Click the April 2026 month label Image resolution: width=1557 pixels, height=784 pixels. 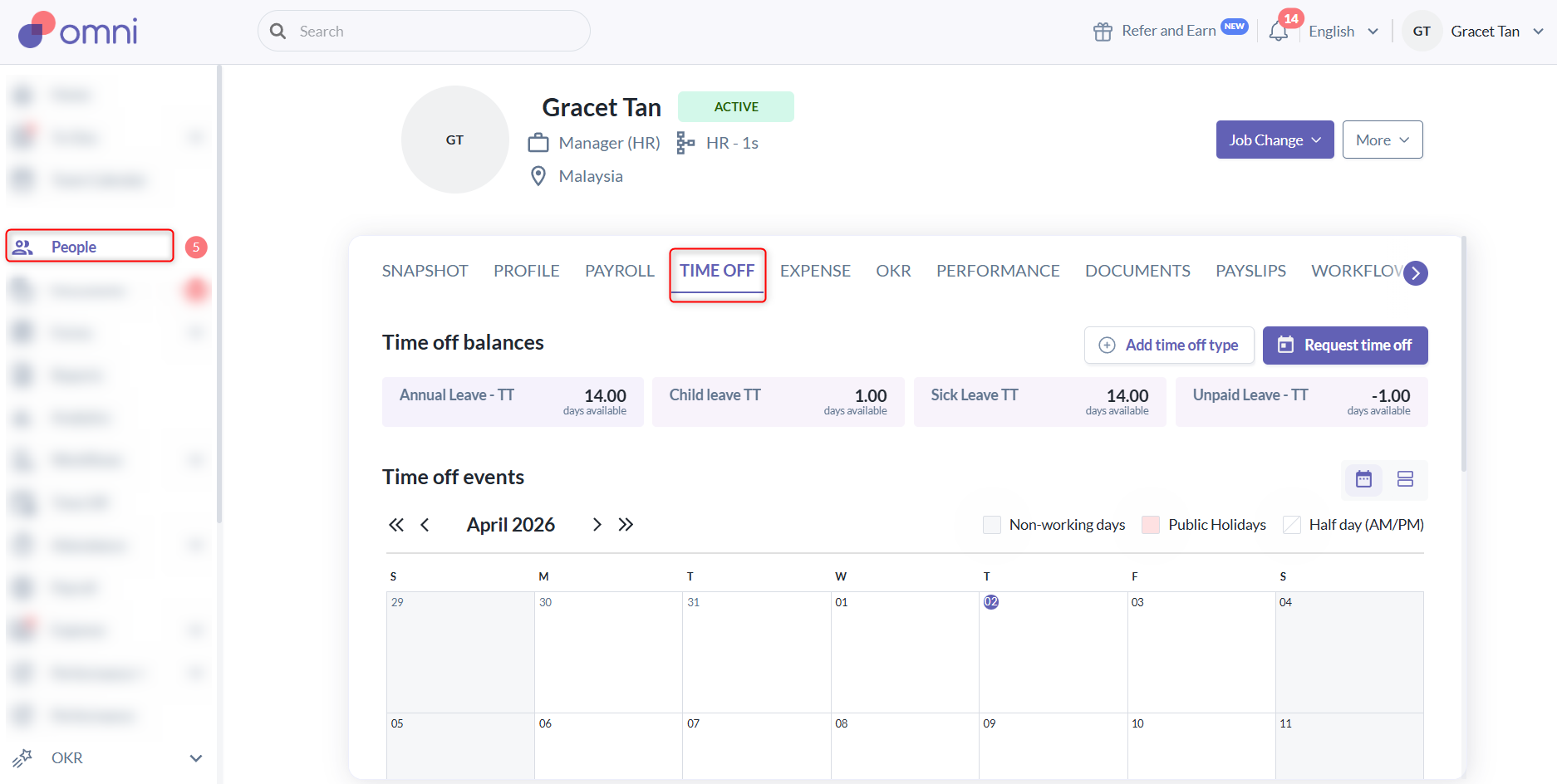pos(511,525)
